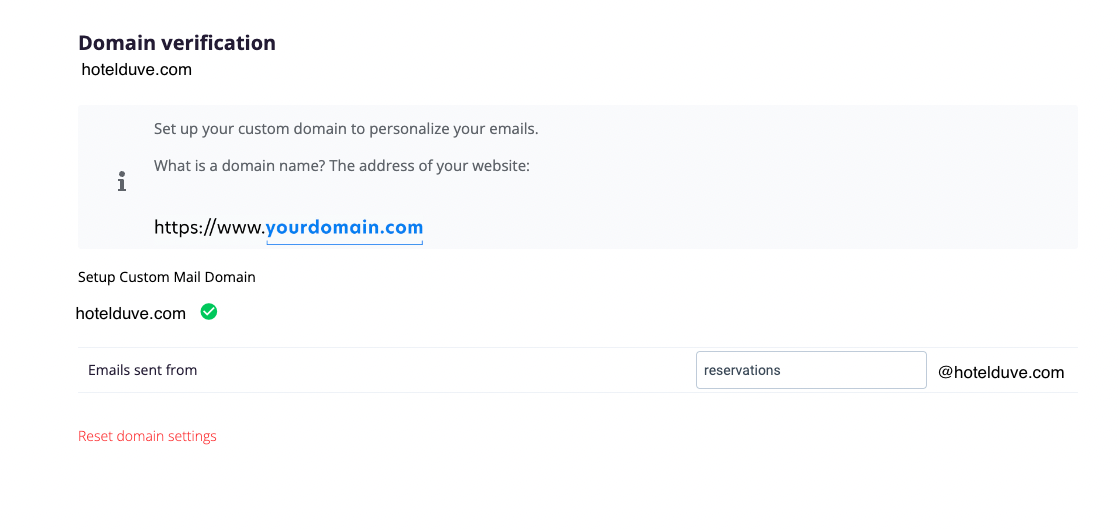
Task: Click the Domain verification heading
Action: [x=177, y=43]
